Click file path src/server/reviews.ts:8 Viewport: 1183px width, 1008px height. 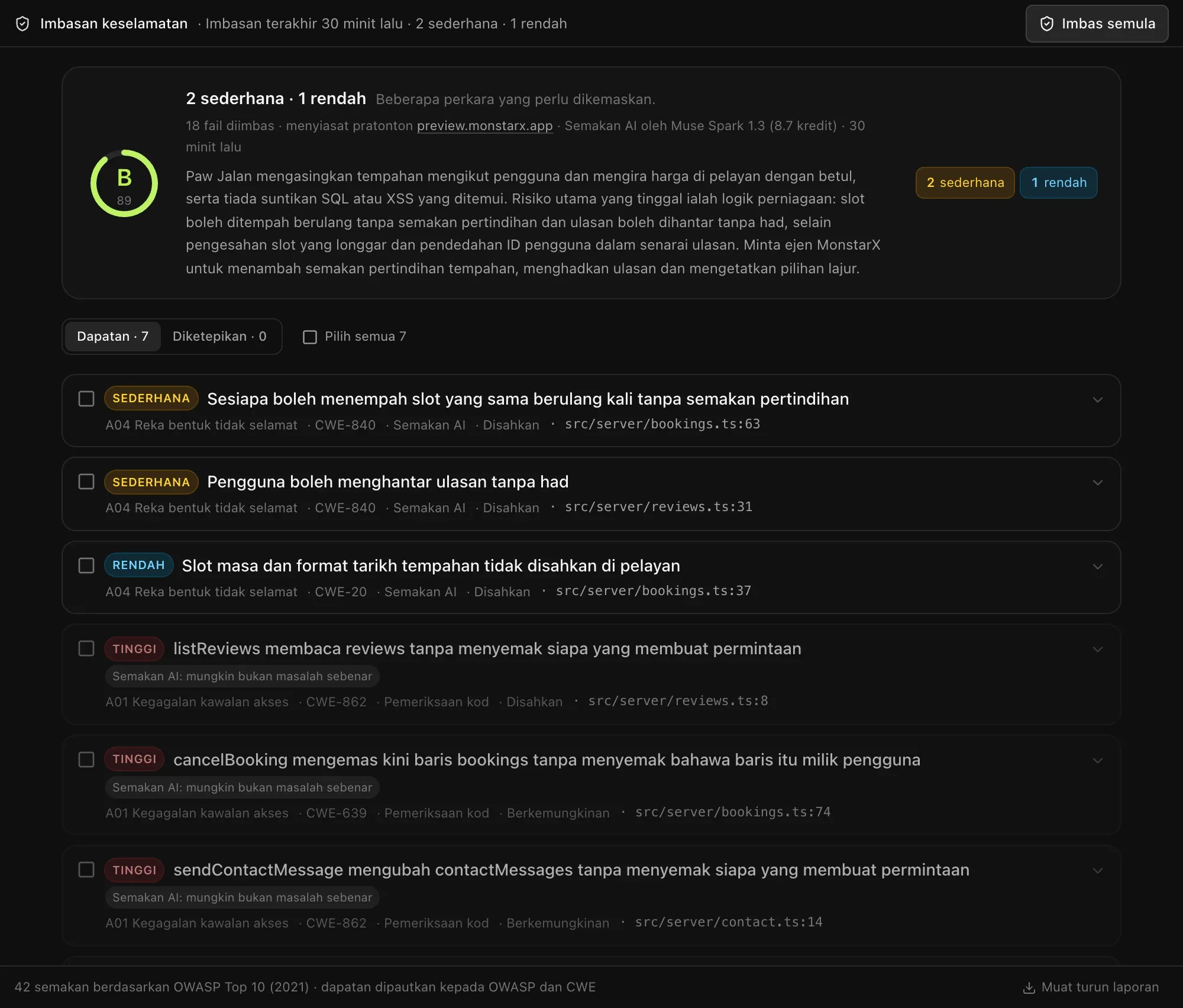tap(678, 701)
